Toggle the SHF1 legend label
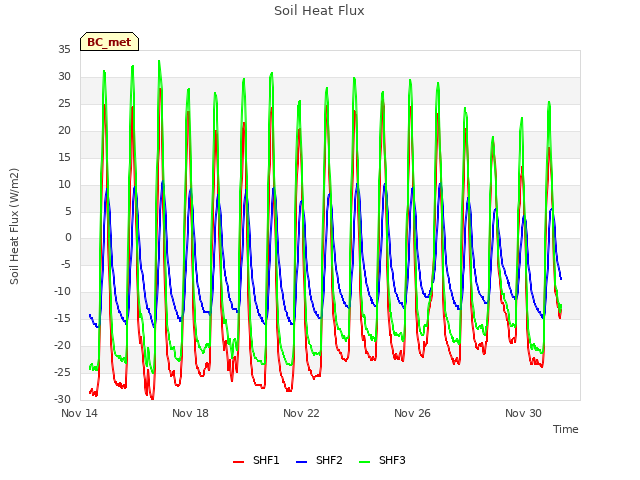This screenshot has height=480, width=640. click(266, 460)
